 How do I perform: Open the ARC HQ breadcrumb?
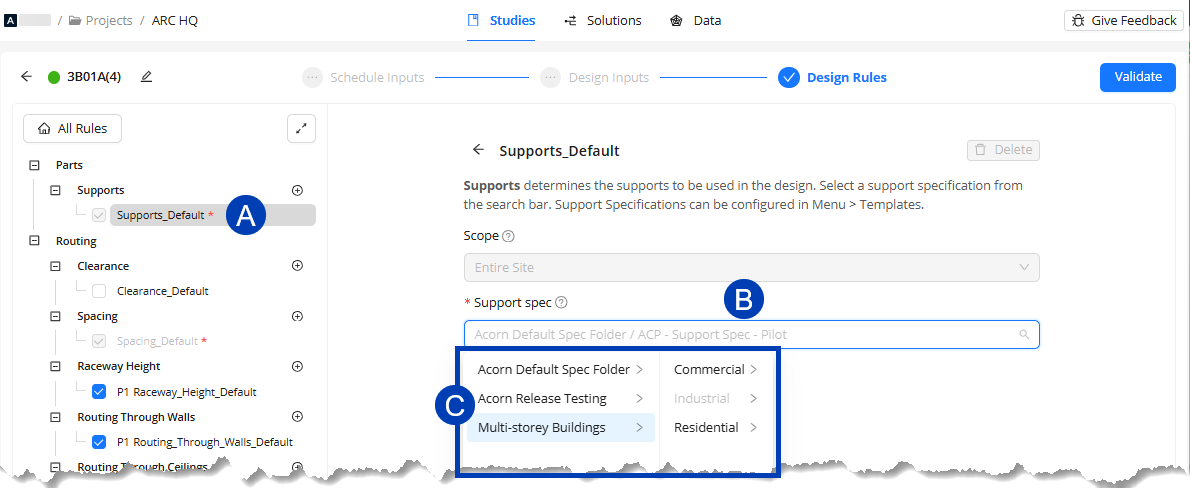click(175, 20)
